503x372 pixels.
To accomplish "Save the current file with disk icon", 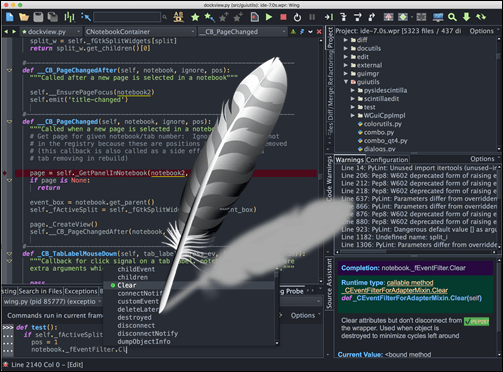I will (x=38, y=17).
